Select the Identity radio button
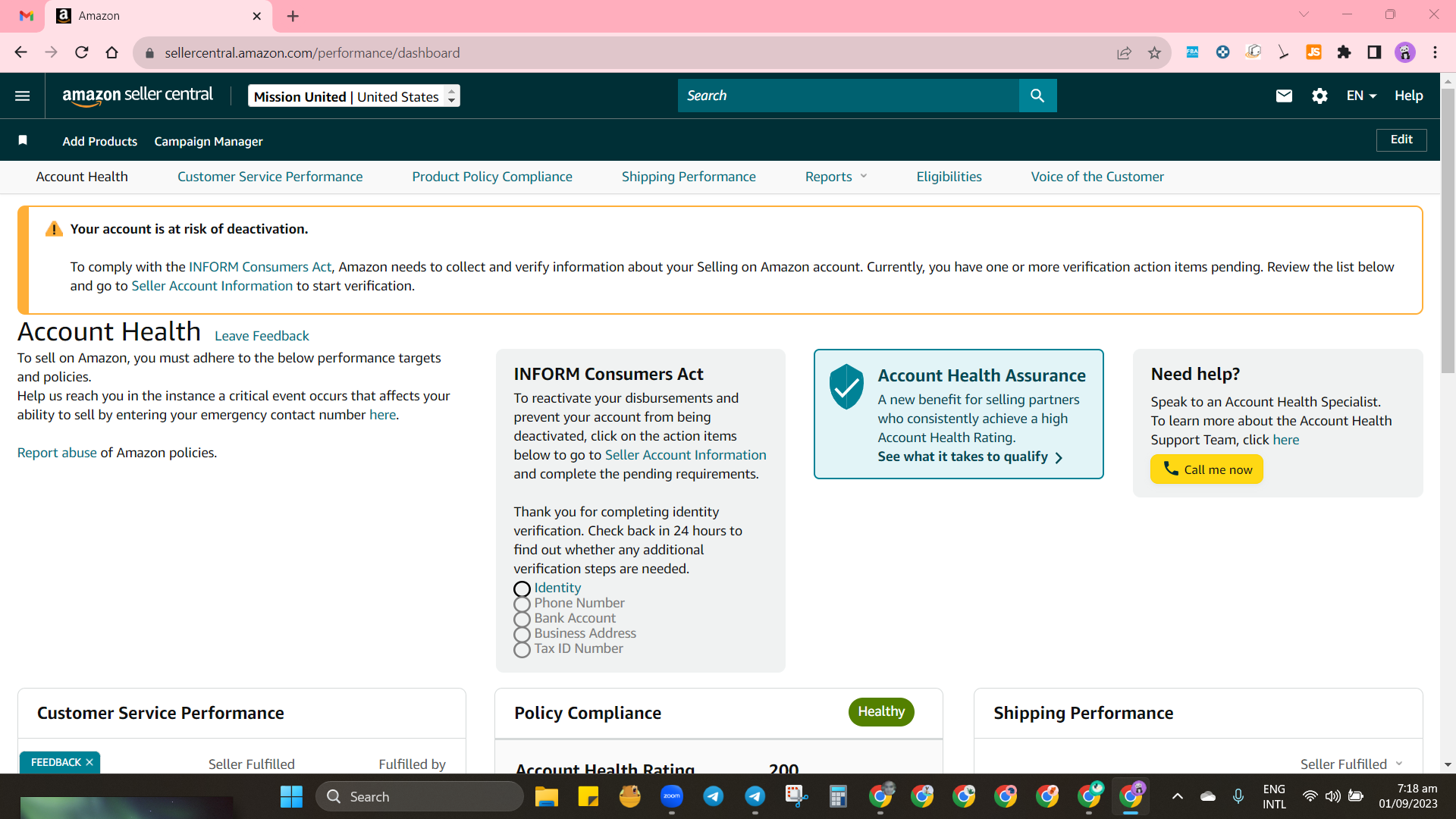The height and width of the screenshot is (819, 1456). click(x=522, y=588)
